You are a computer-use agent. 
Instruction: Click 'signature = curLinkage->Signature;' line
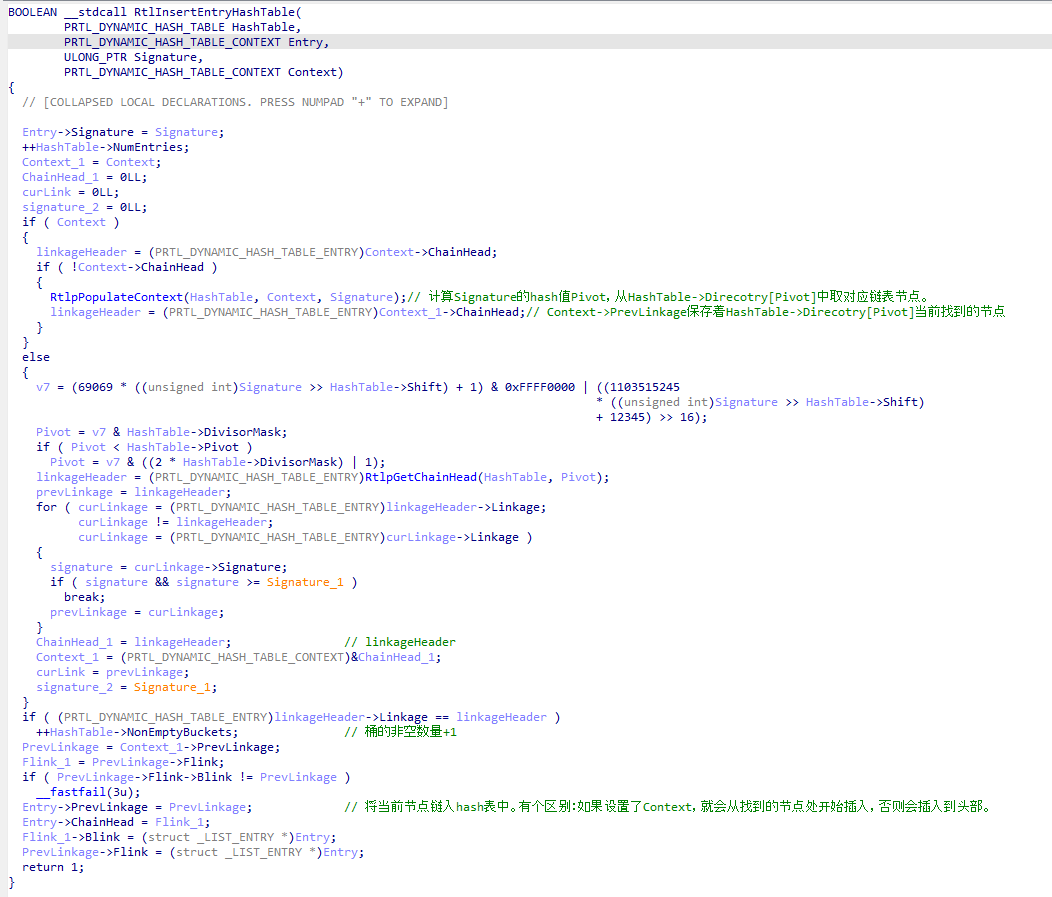point(168,567)
